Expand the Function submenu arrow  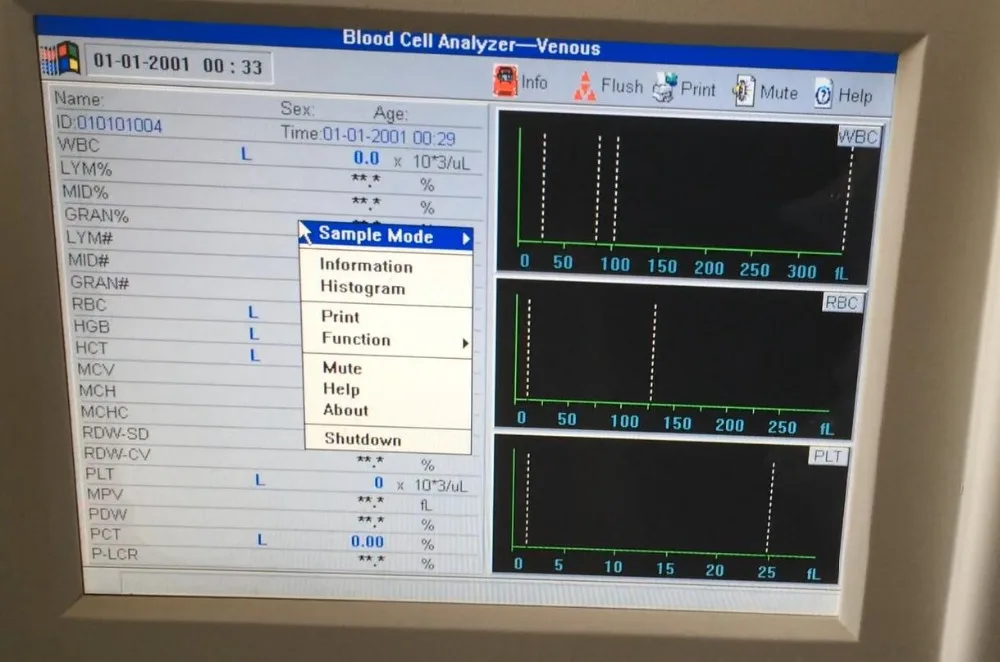466,343
